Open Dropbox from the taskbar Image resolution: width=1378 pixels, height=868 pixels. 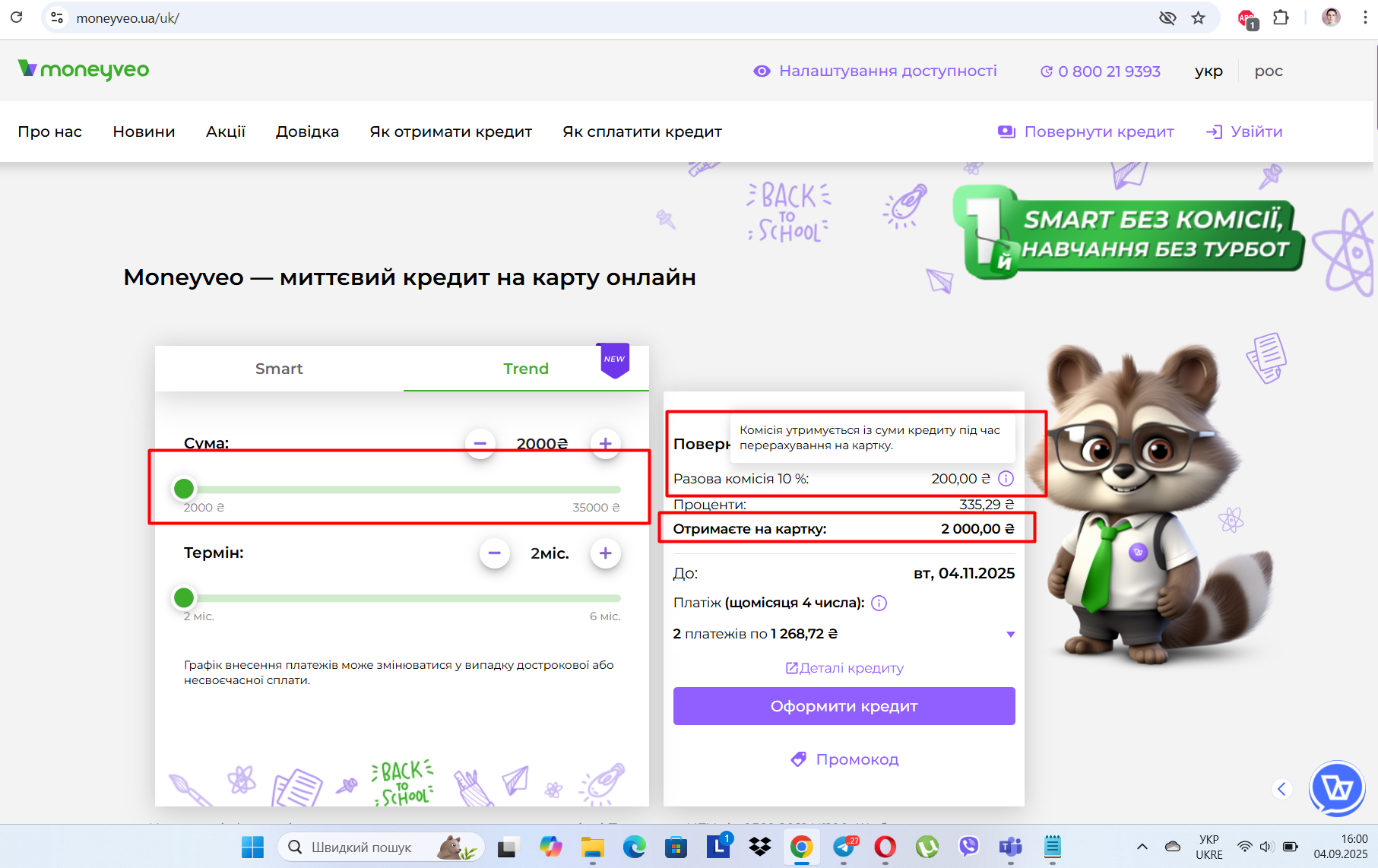pos(760,847)
